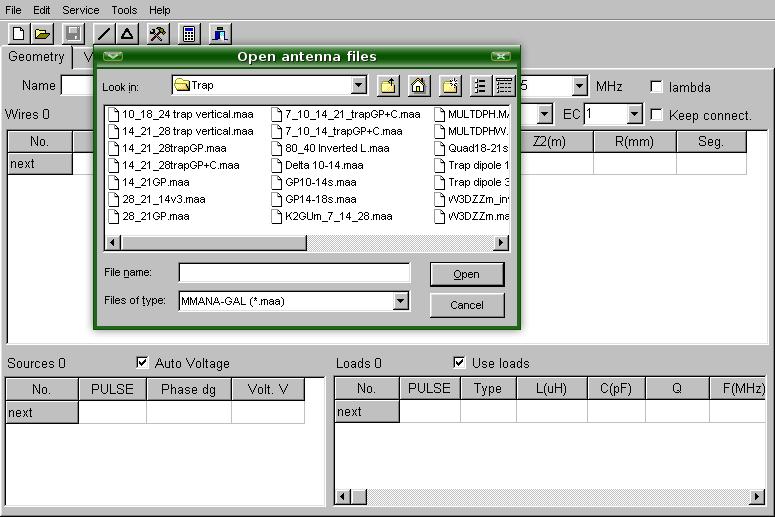Switch to detailed file view

(504, 86)
